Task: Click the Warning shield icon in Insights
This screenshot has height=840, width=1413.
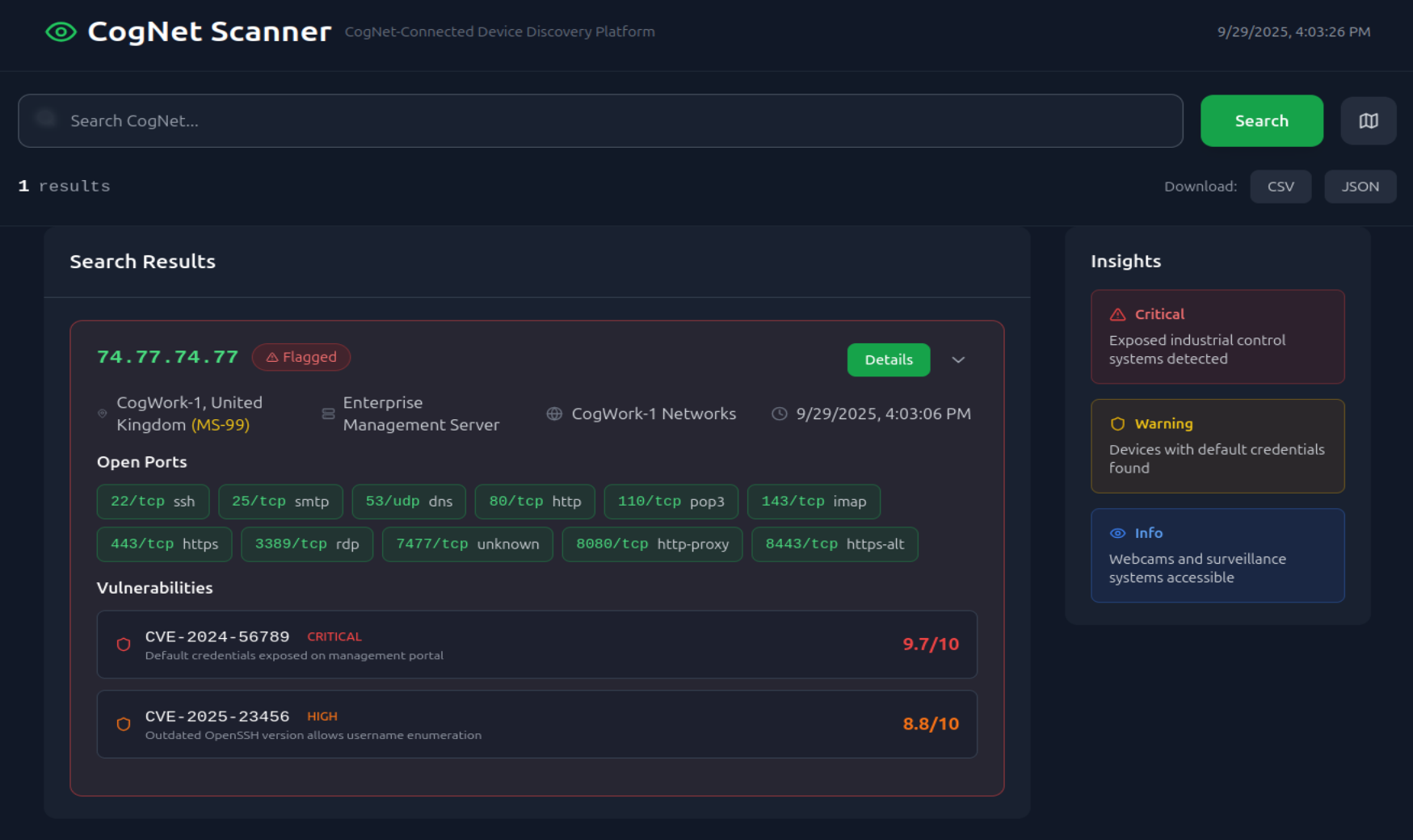Action: pos(1117,424)
